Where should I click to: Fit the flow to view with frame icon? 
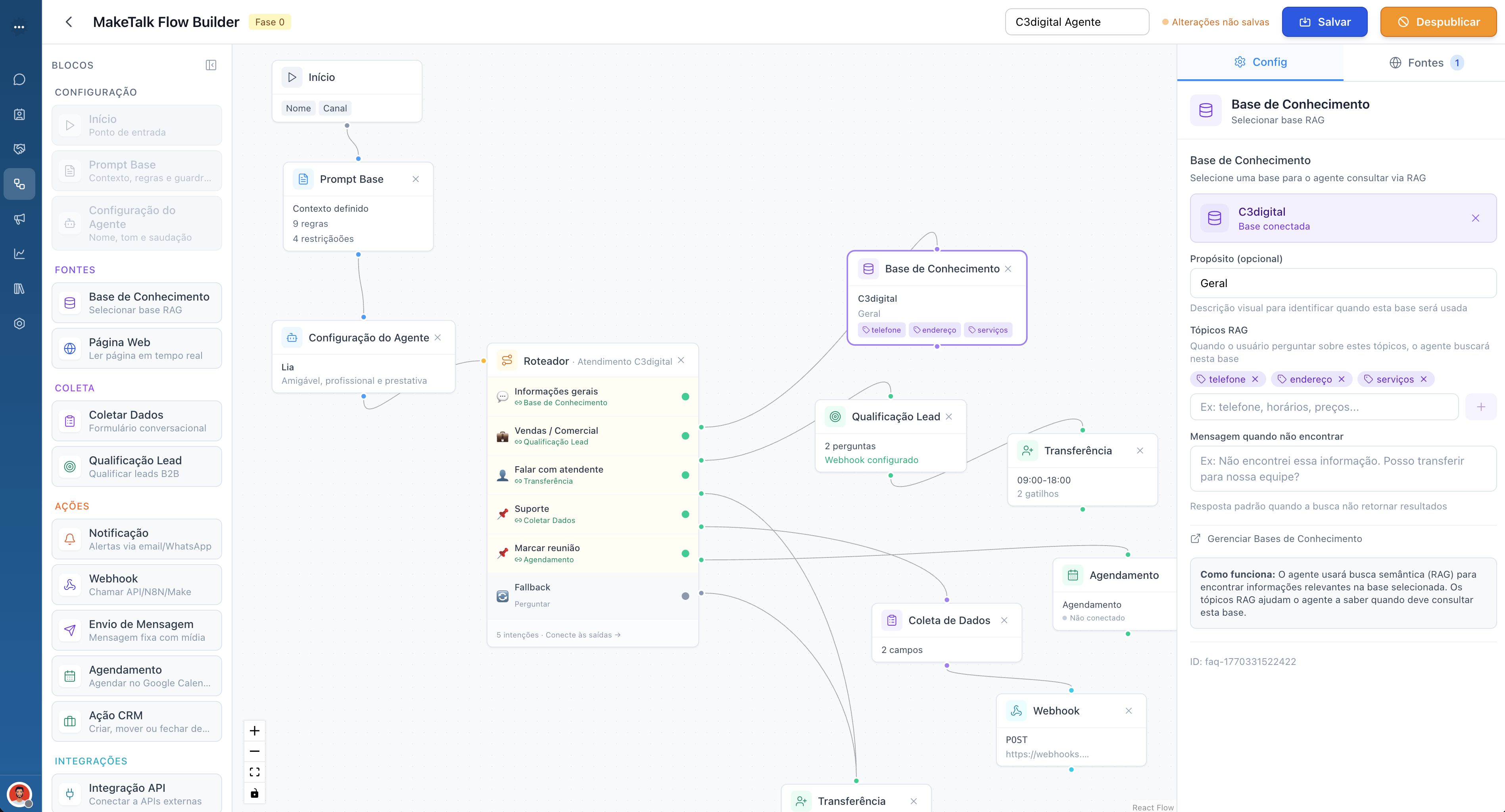tap(255, 771)
